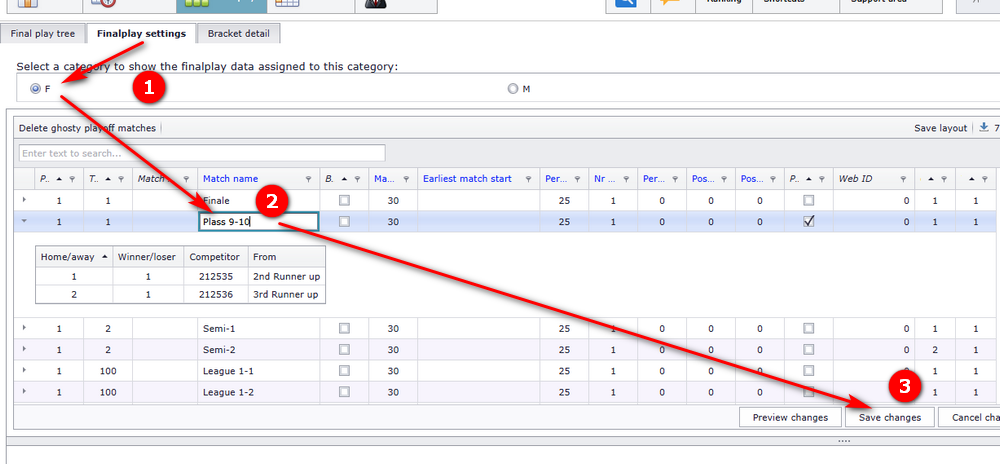The height and width of the screenshot is (464, 1000).
Task: Tick checkbox beside Web ID in Finale row
Action: tap(809, 200)
